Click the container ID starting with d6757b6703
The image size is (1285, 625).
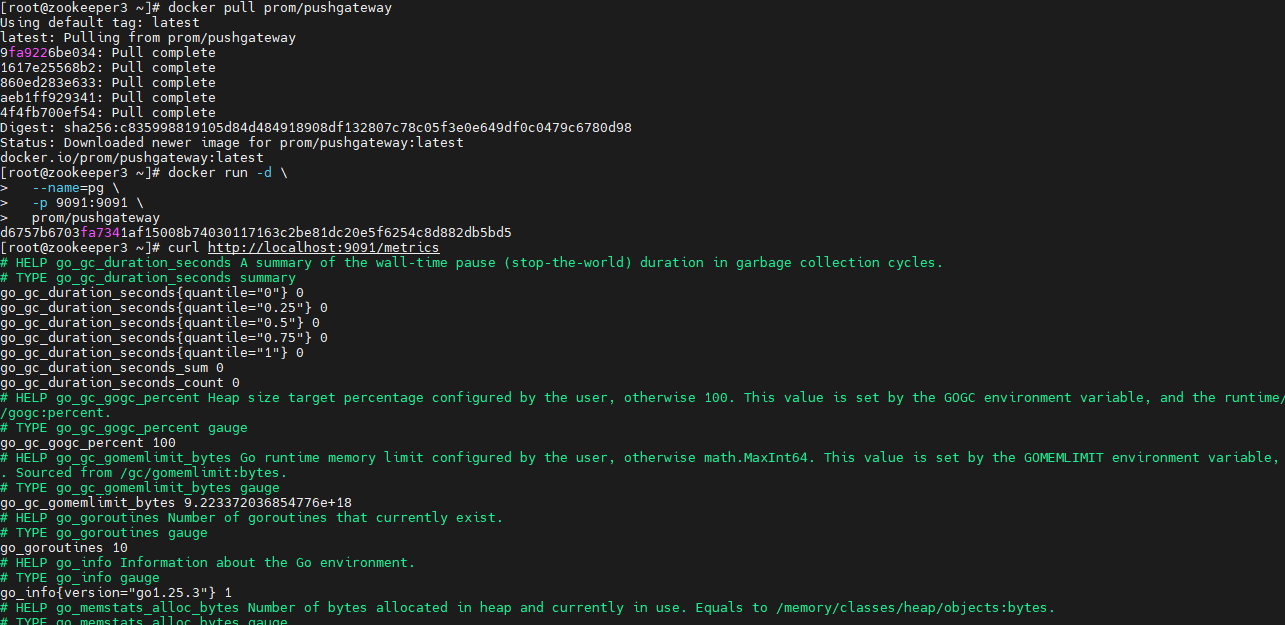(255, 233)
